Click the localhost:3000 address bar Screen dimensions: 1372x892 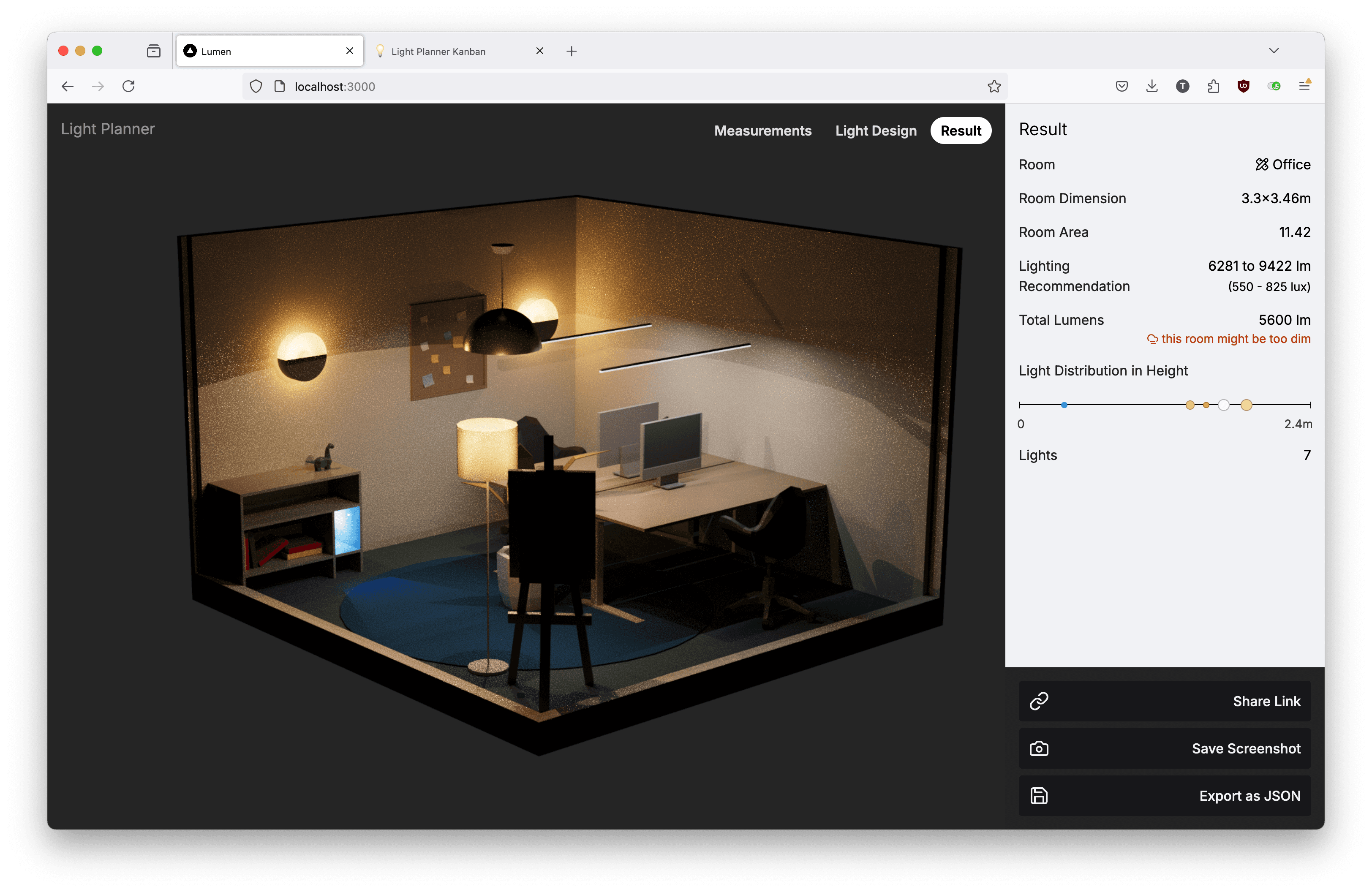tap(577, 87)
